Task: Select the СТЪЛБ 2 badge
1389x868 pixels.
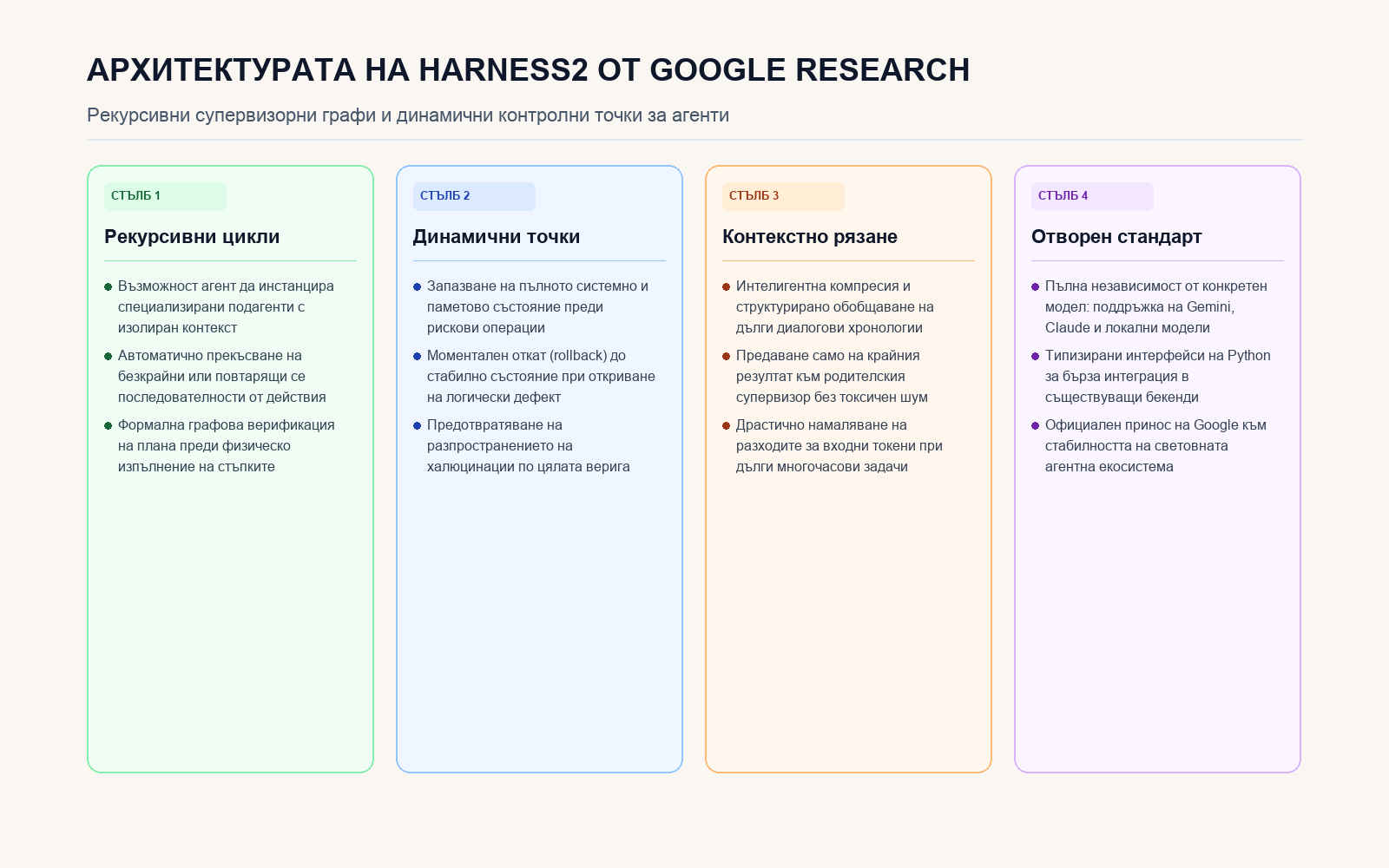Action: pos(474,196)
